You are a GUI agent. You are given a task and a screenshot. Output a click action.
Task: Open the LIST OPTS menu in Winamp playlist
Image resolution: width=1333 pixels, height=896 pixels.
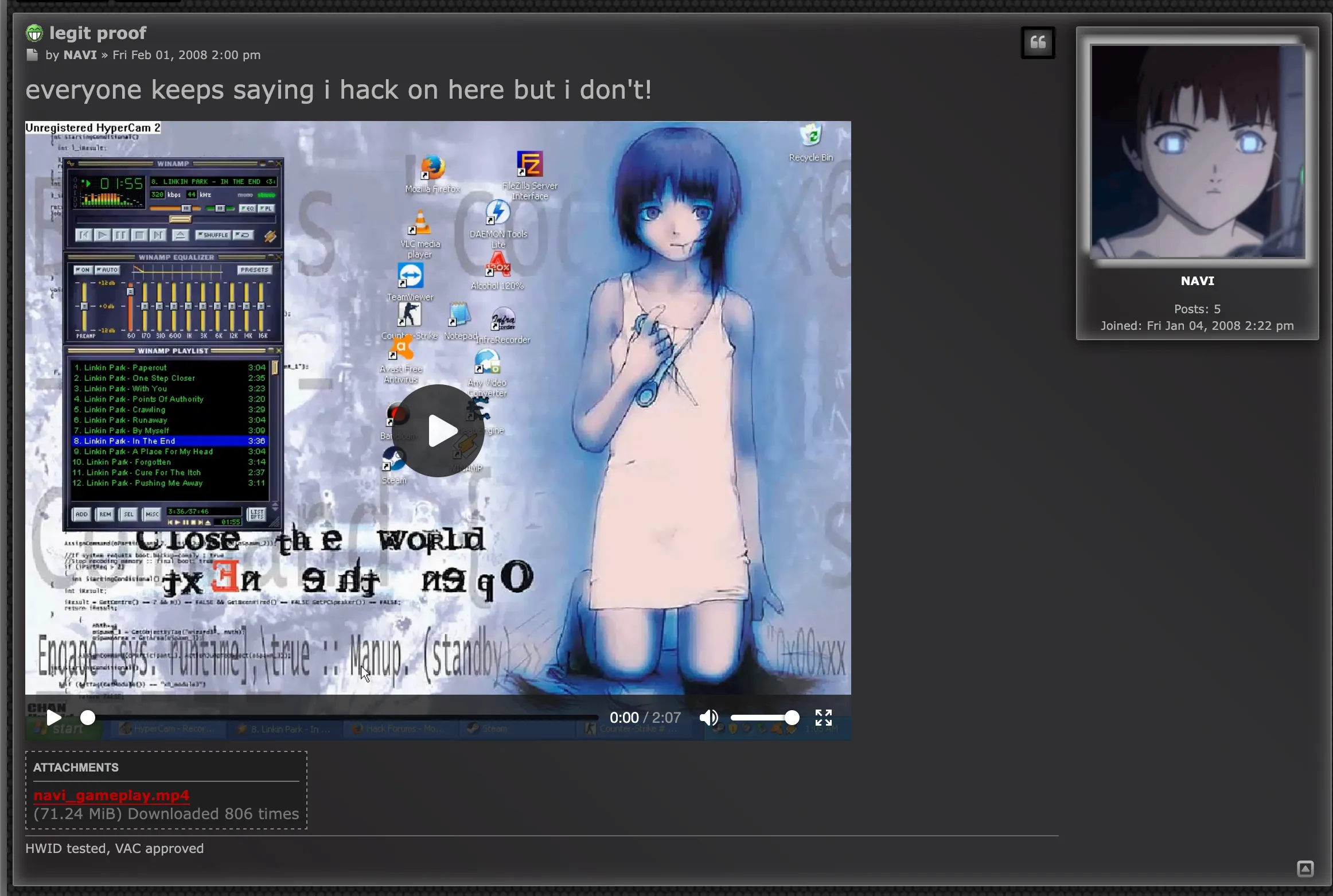click(256, 515)
